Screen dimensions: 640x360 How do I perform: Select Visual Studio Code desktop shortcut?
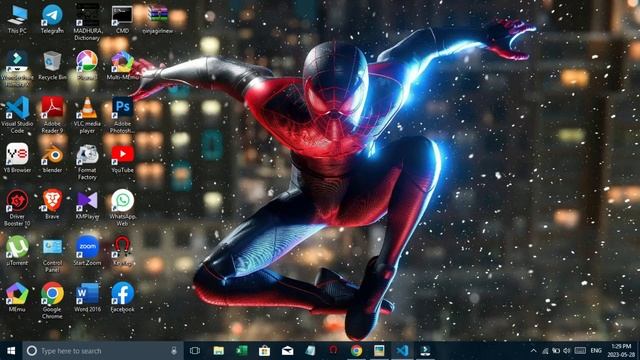17,115
